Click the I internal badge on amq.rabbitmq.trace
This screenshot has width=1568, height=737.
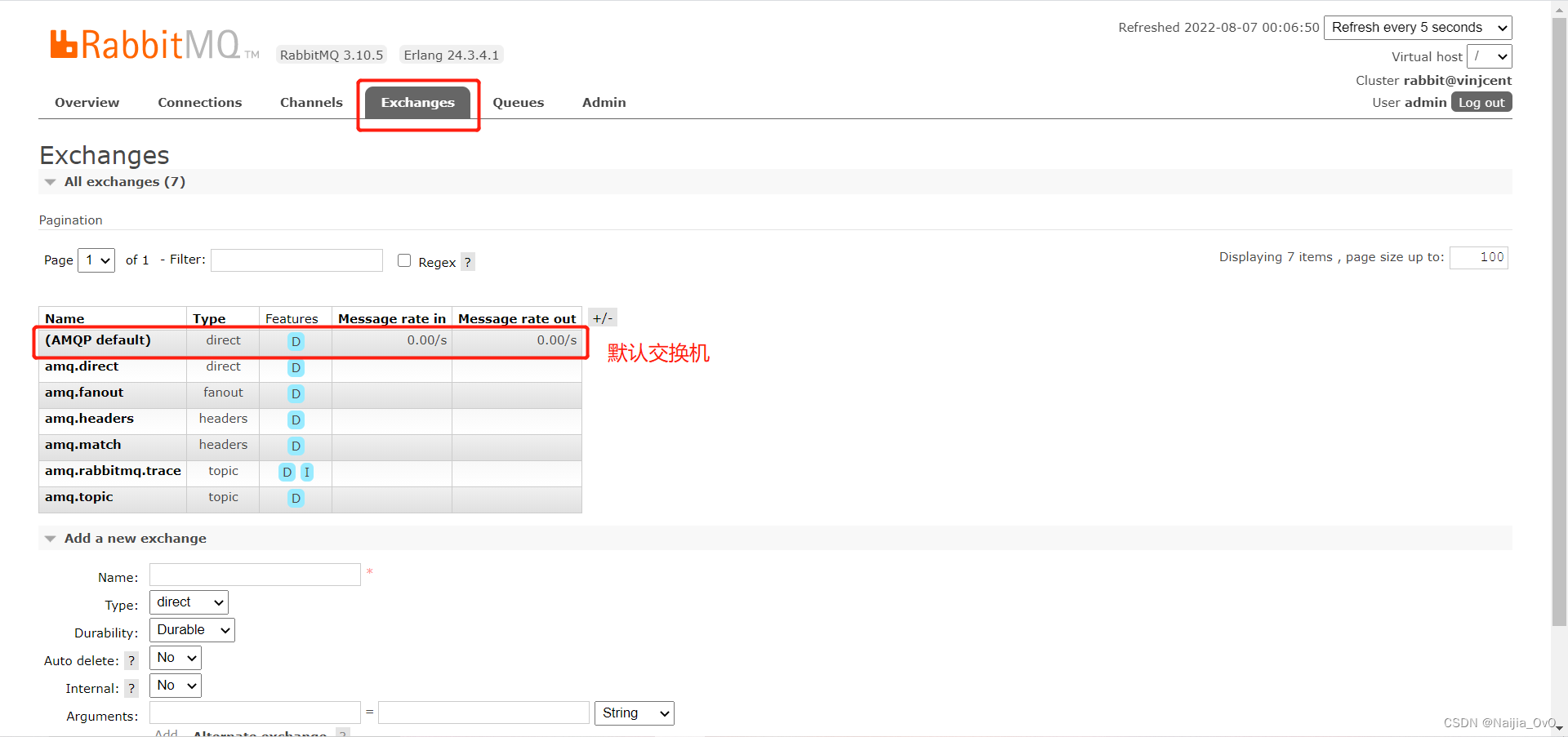[306, 472]
